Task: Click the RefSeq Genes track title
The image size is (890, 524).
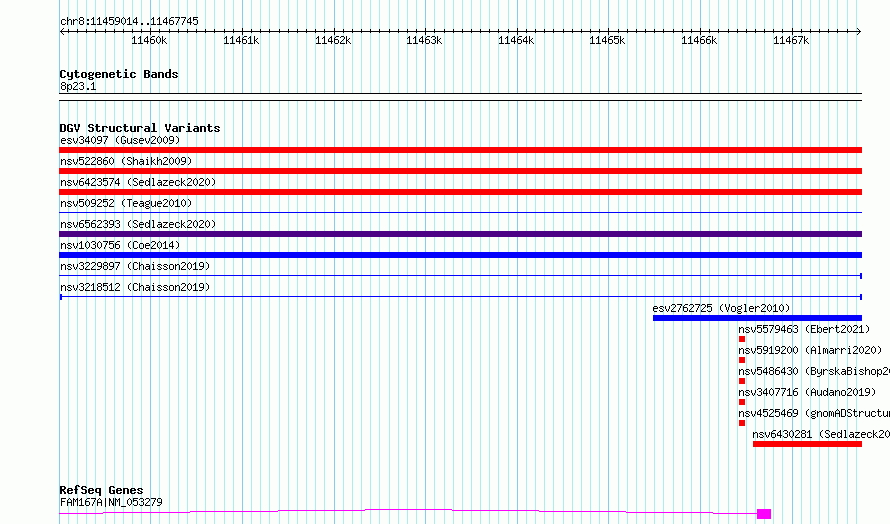Action: coord(102,490)
